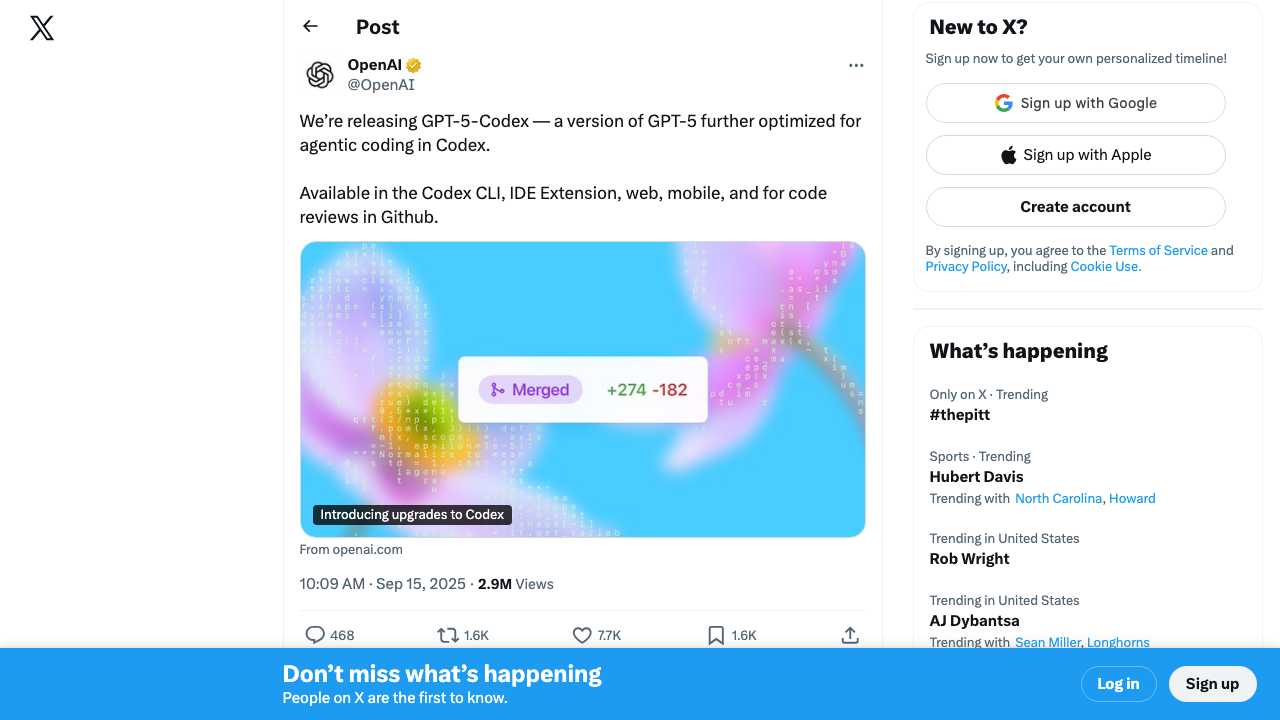The image size is (1280, 720).
Task: Sign up with Google
Action: pyautogui.click(x=1075, y=103)
